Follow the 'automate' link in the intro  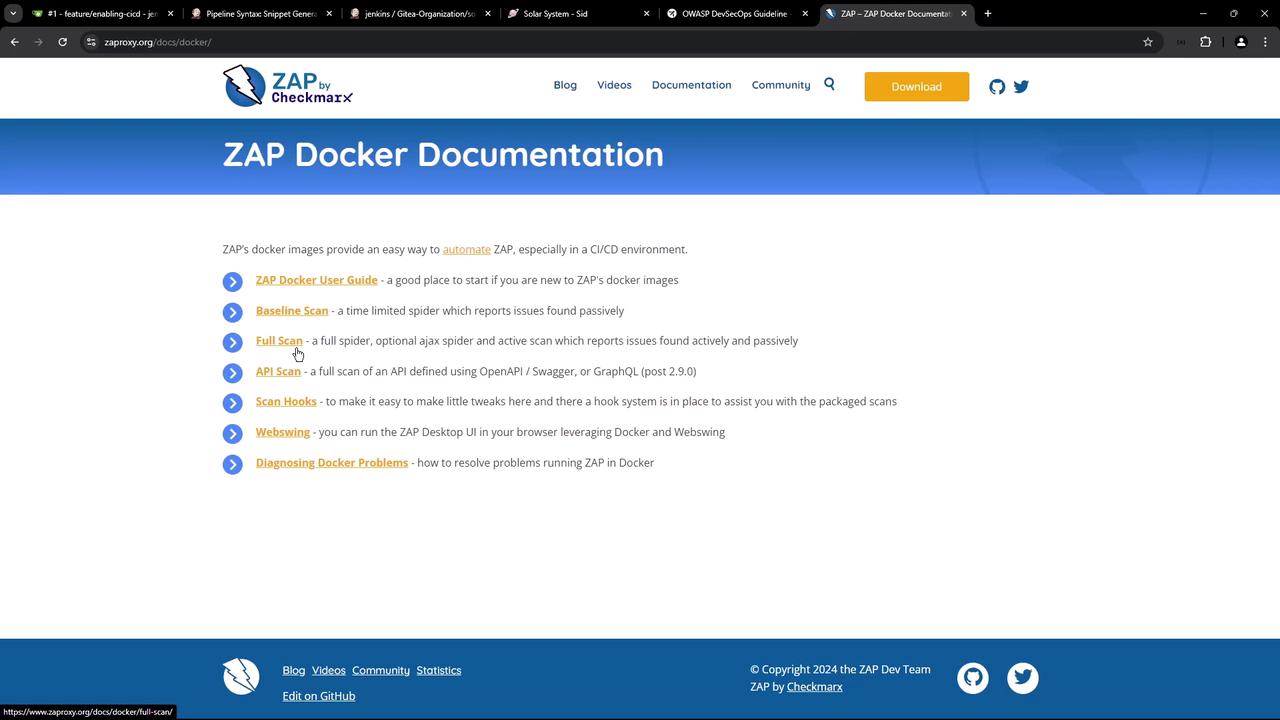point(467,249)
